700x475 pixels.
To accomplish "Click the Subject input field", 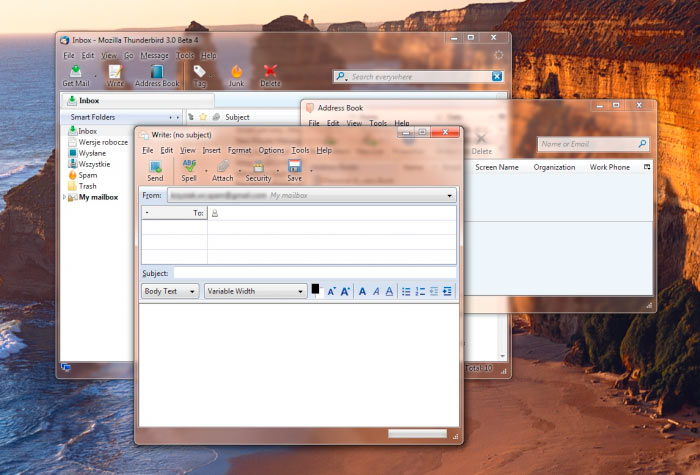I will pos(314,272).
